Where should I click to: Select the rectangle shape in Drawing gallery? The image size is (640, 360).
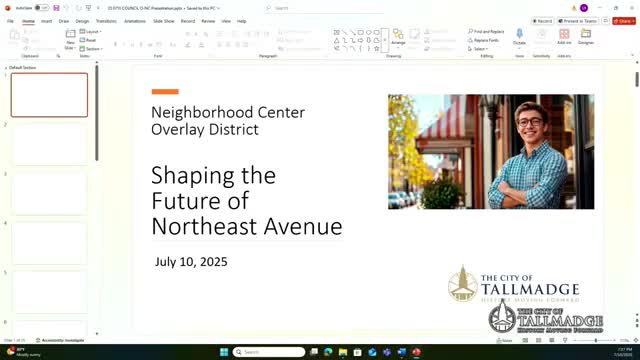click(x=361, y=32)
